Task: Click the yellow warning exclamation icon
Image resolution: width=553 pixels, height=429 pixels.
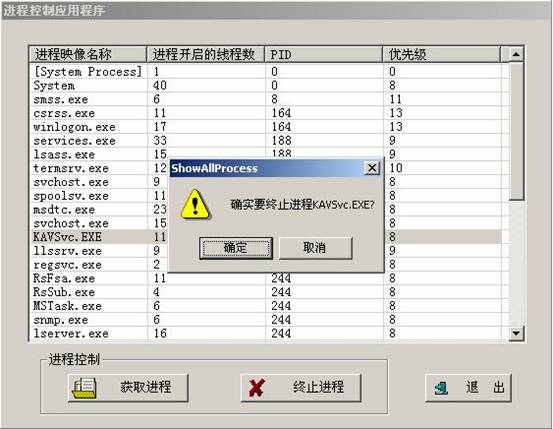Action: tap(195, 204)
